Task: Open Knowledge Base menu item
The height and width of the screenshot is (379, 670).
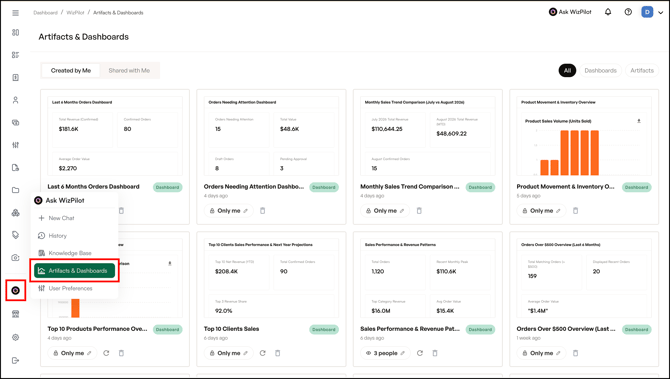Action: tap(74, 253)
